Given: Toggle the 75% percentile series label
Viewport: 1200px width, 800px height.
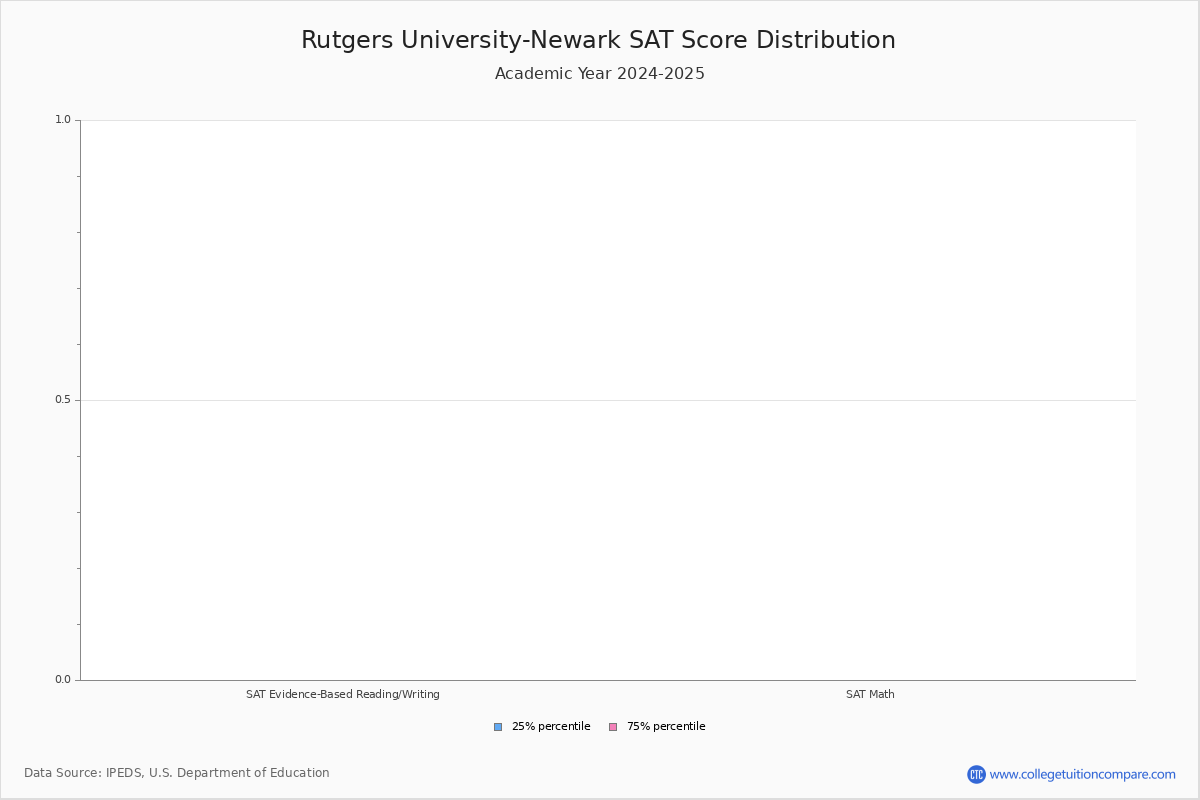Looking at the screenshot, I should pos(665,727).
